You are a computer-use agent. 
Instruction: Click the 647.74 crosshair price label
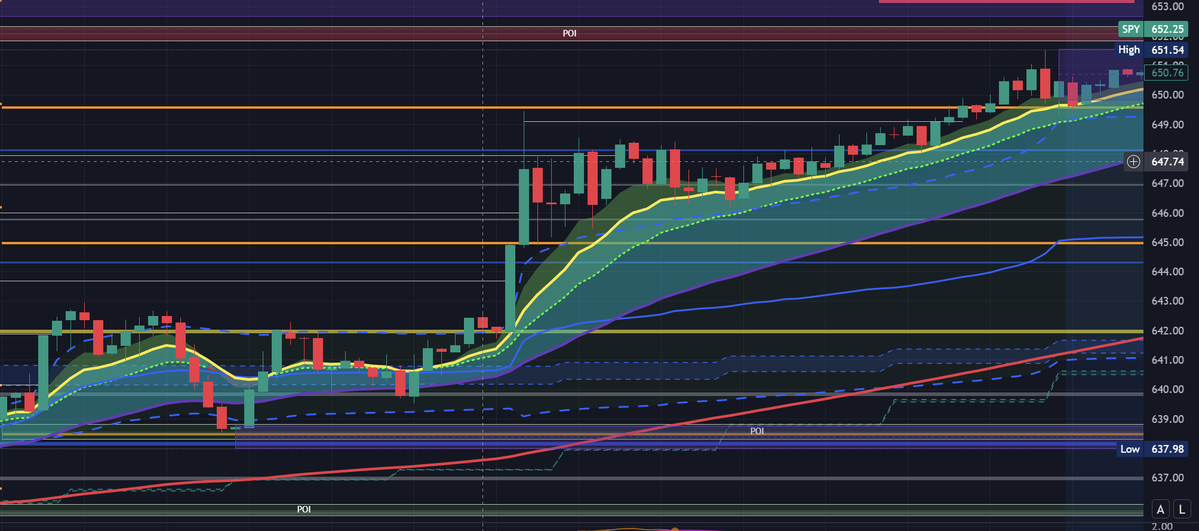click(1168, 161)
